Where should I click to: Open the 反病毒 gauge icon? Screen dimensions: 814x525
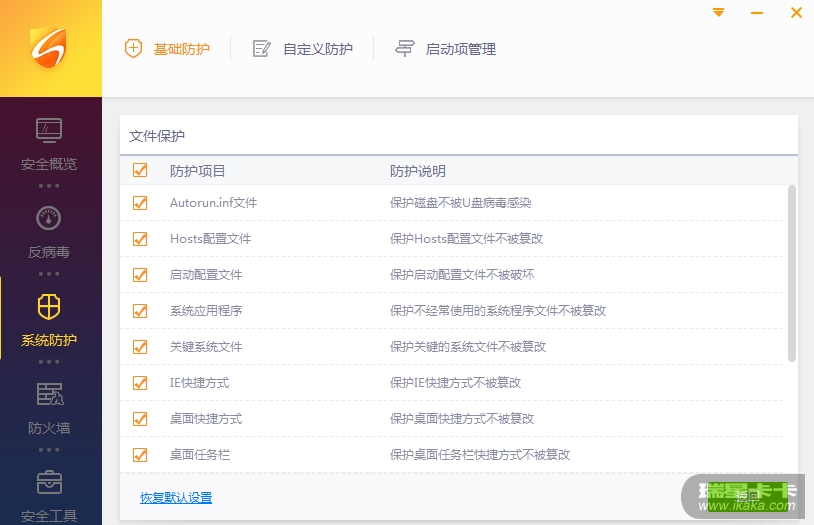click(49, 218)
